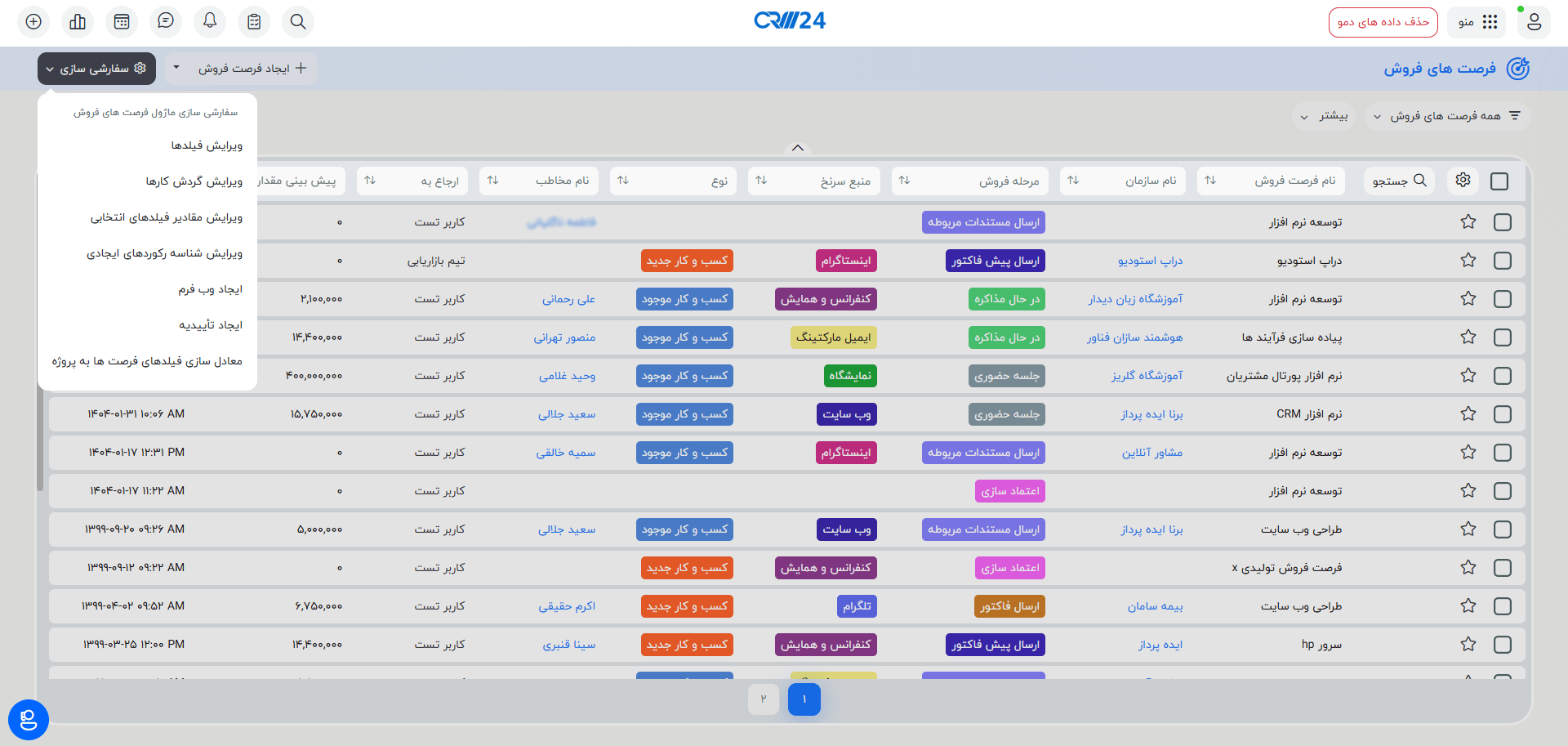Click the plus circle quick-add icon

point(33,22)
